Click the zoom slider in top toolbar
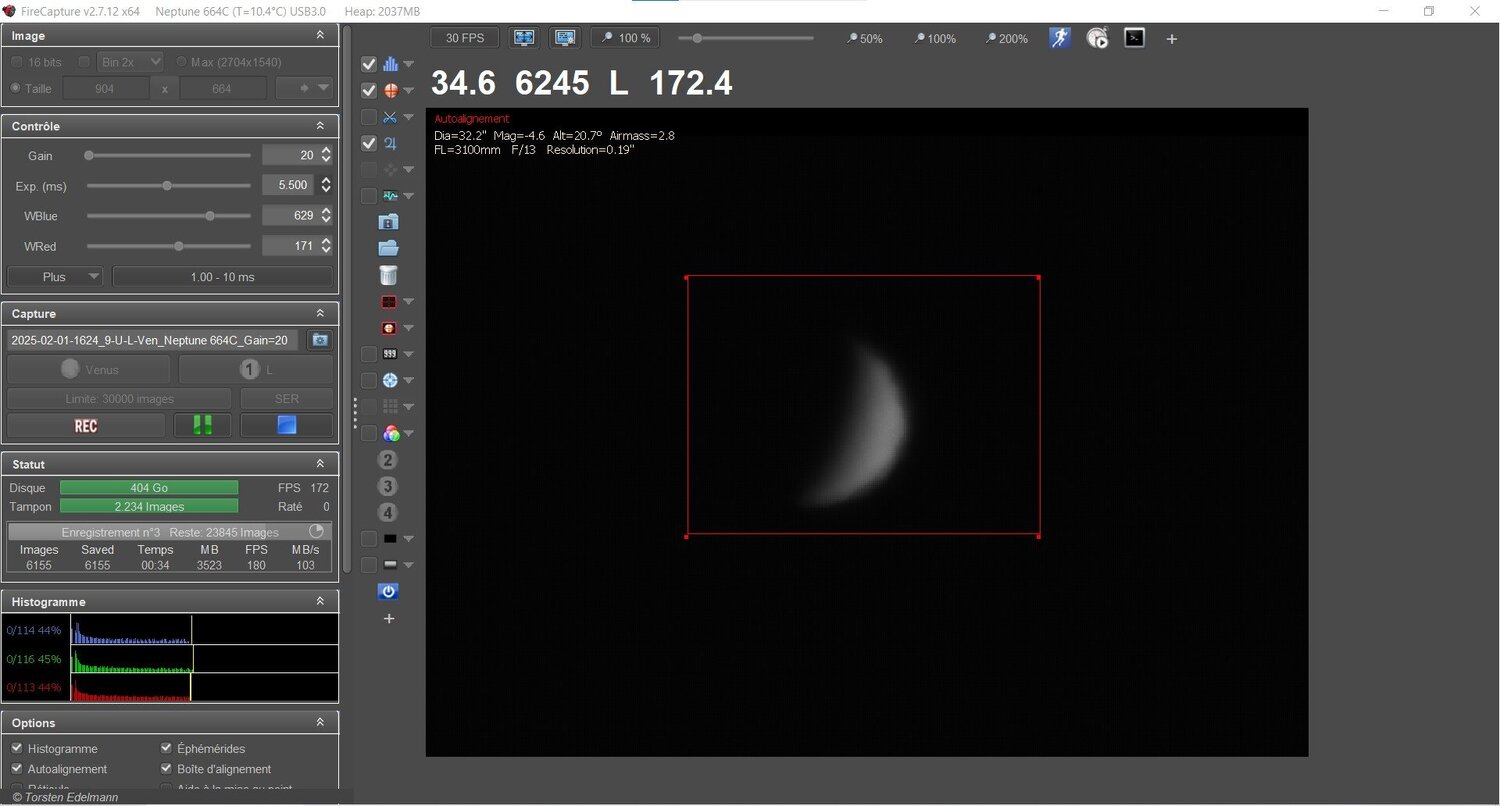Viewport: 1500px width, 806px height. click(x=746, y=38)
